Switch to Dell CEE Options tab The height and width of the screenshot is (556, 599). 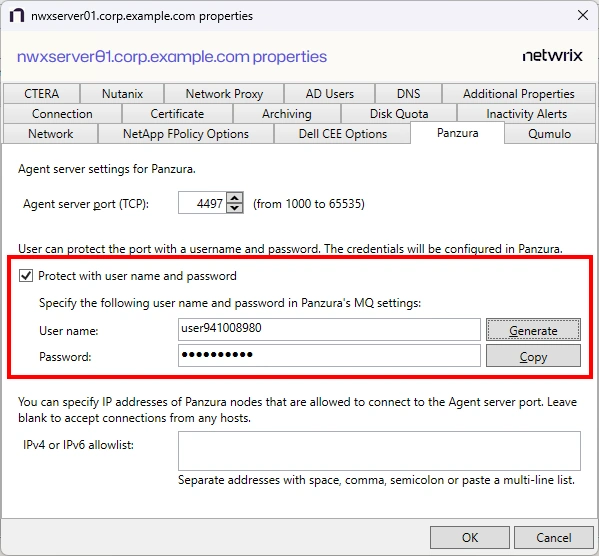[x=343, y=134]
